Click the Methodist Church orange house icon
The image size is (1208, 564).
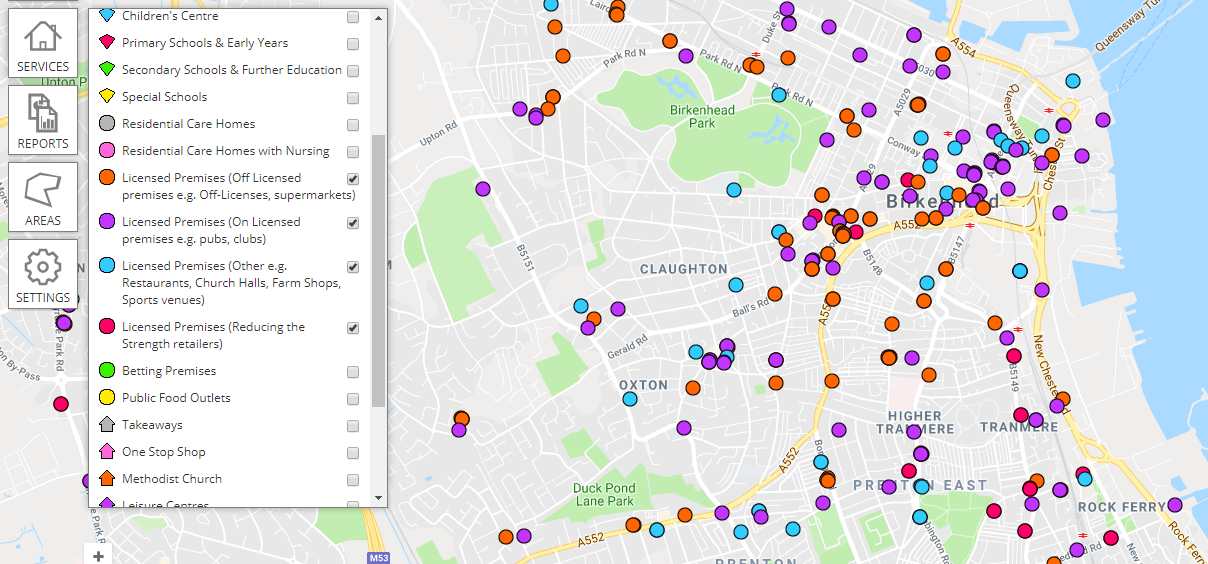tap(107, 479)
